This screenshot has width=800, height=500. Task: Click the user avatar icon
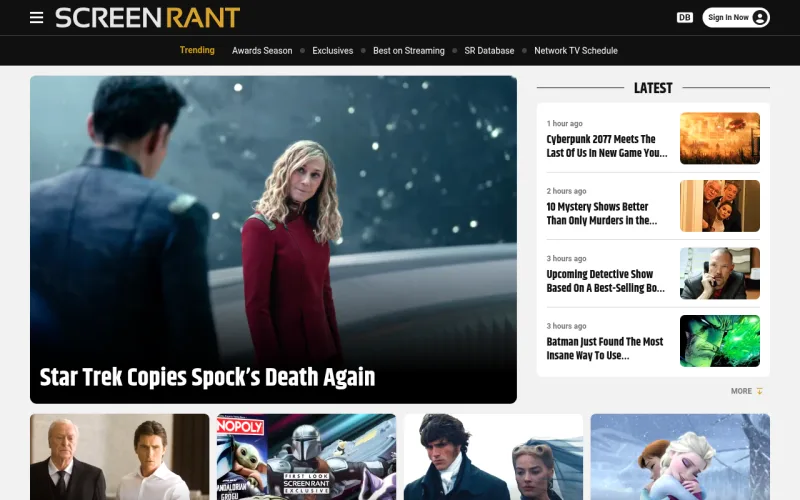759,17
